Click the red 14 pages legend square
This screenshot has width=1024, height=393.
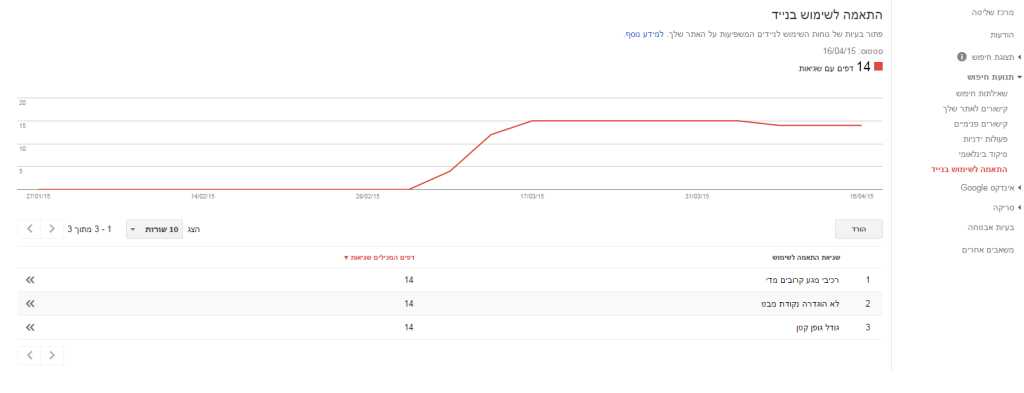(878, 67)
